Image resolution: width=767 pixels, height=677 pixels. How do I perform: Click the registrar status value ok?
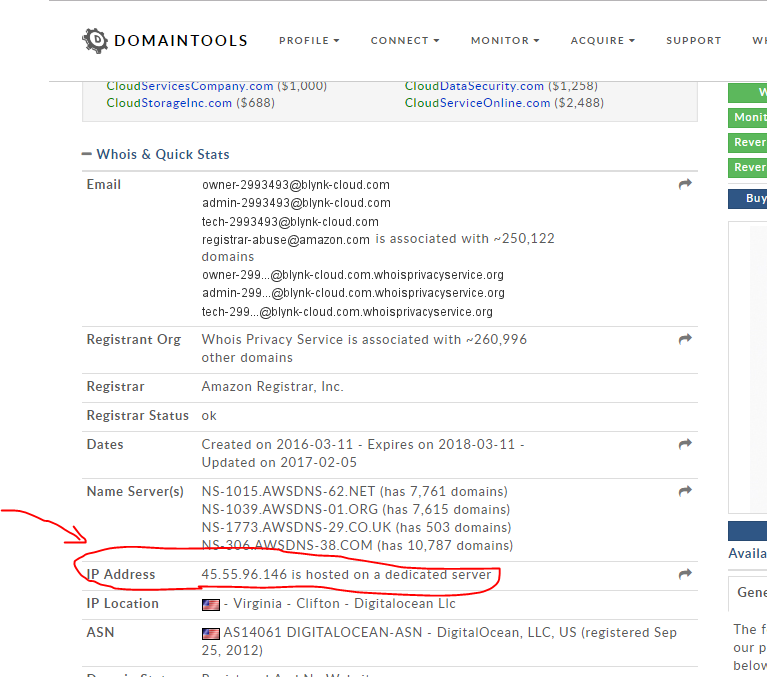tap(209, 416)
